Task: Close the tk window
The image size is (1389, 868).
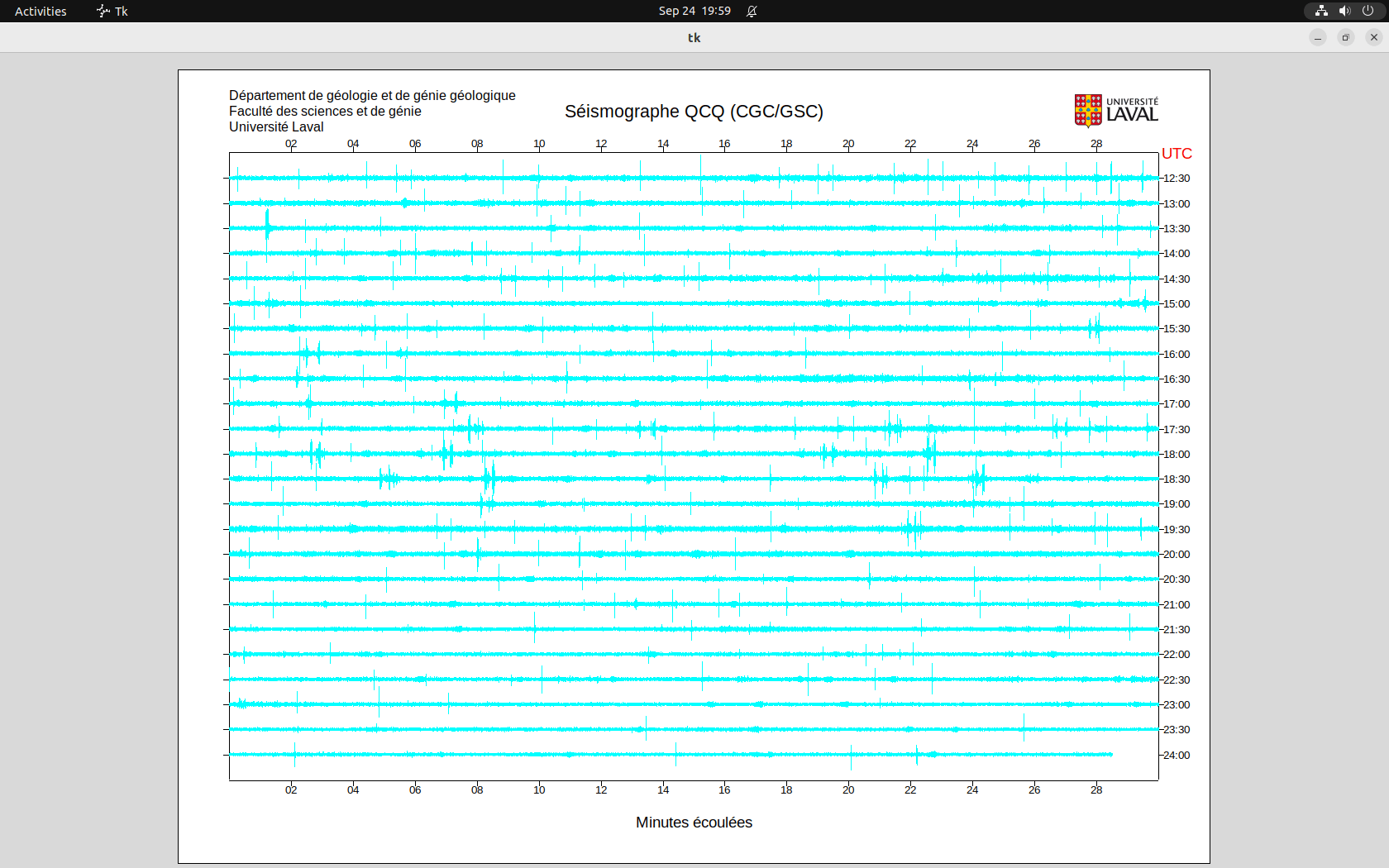Action: tap(1374, 37)
